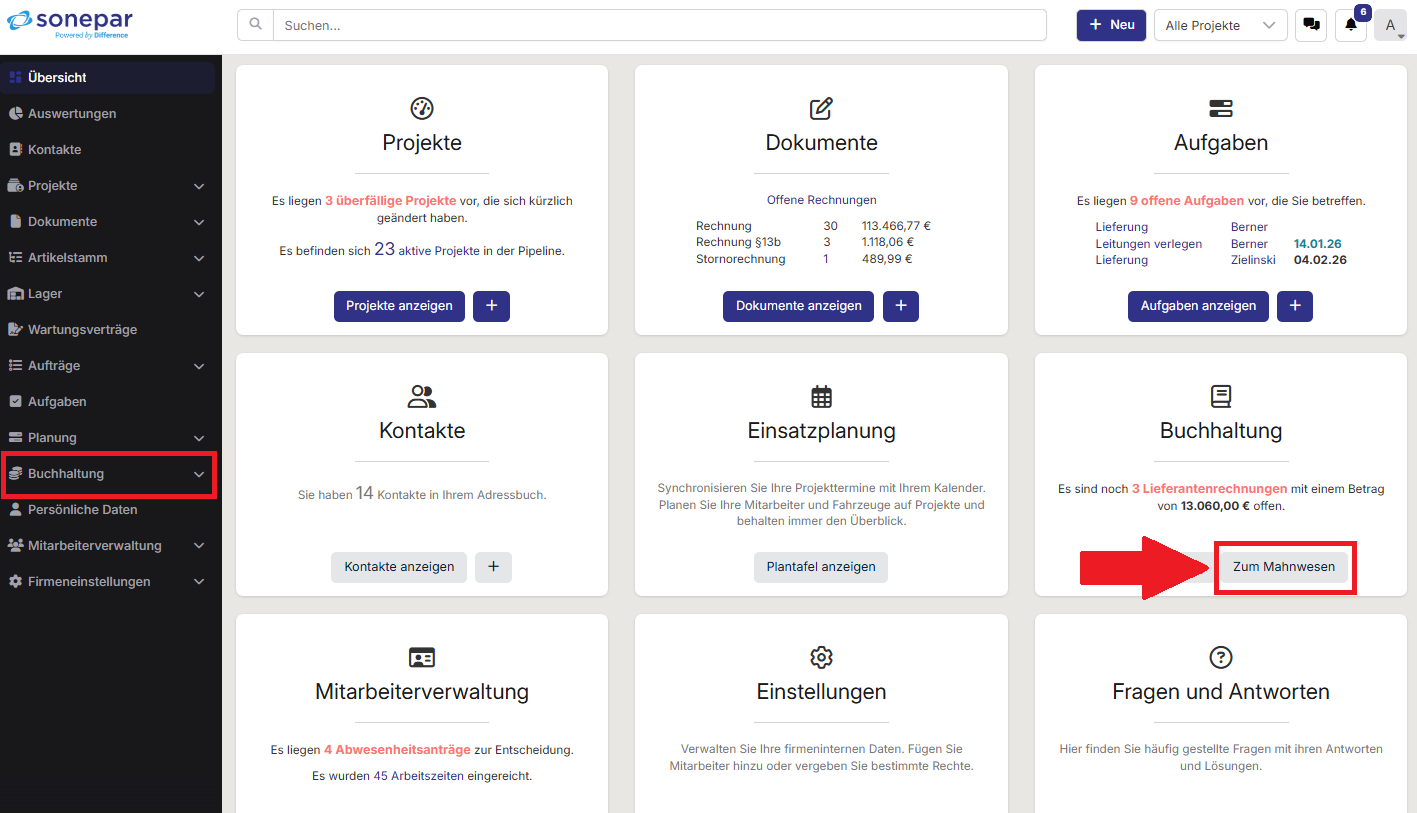This screenshot has width=1417, height=813.
Task: Click plus button beside Projekte anzeigen
Action: click(x=491, y=306)
